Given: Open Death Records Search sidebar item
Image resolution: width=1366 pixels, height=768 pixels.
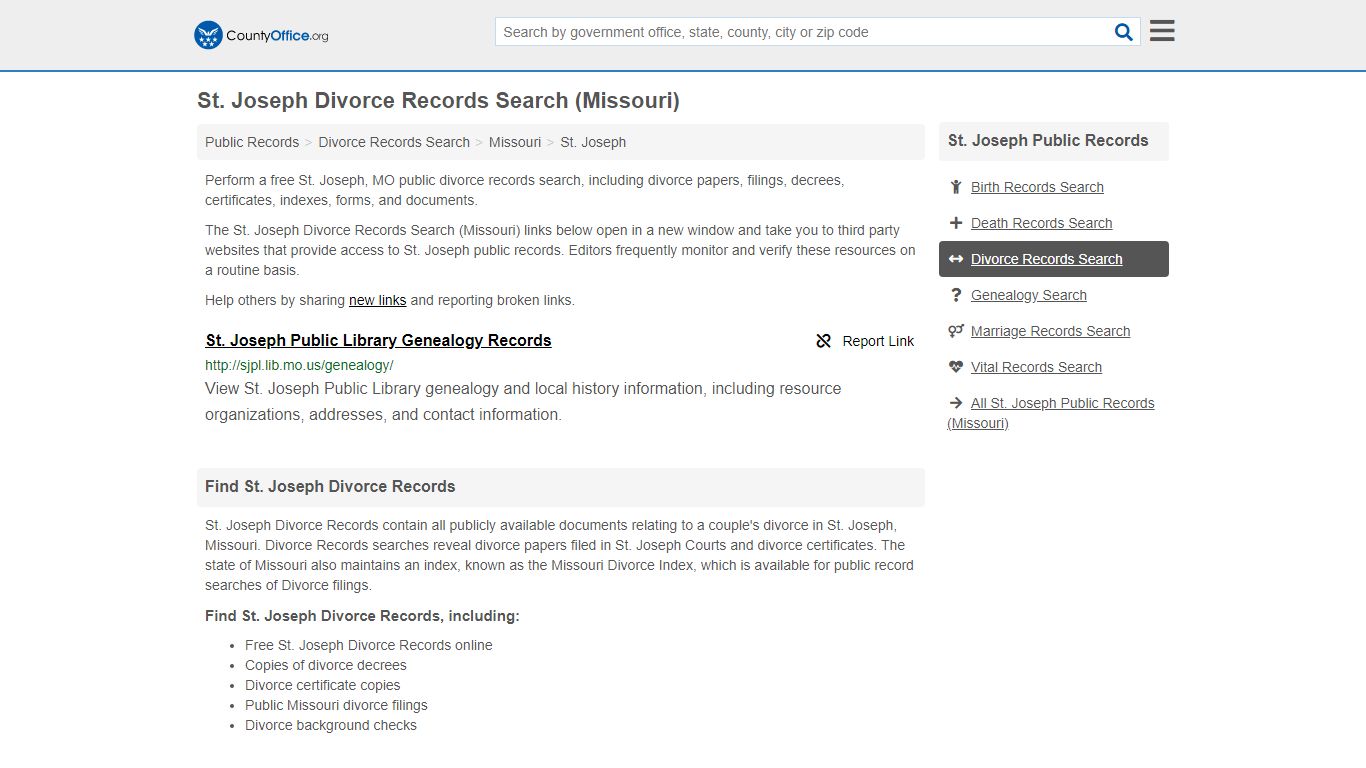Looking at the screenshot, I should coord(1041,223).
